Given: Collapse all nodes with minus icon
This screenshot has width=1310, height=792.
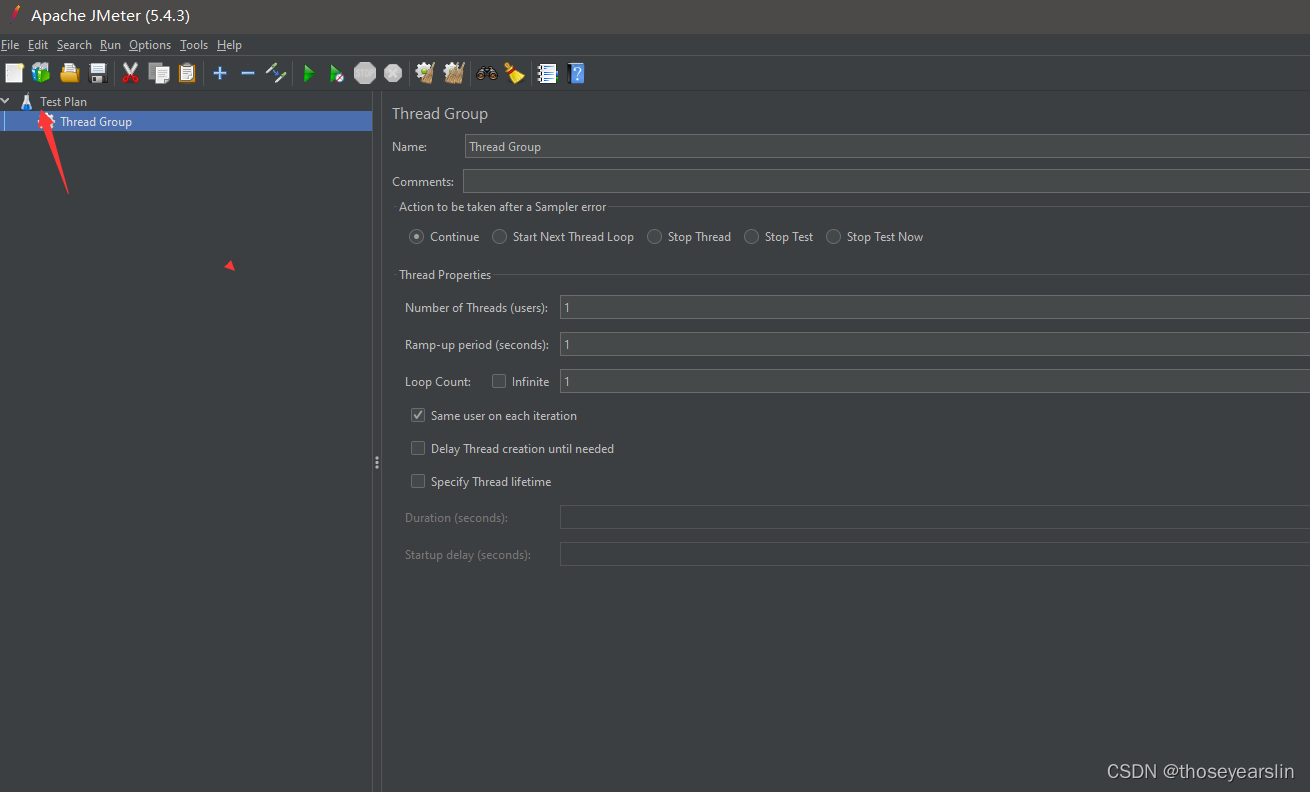Looking at the screenshot, I should coord(248,73).
